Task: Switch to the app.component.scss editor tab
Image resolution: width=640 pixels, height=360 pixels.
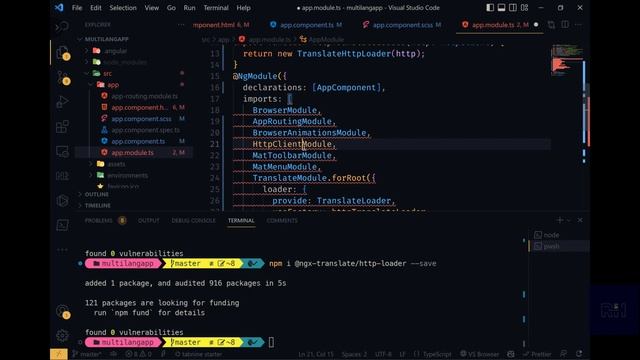Action: (x=402, y=25)
